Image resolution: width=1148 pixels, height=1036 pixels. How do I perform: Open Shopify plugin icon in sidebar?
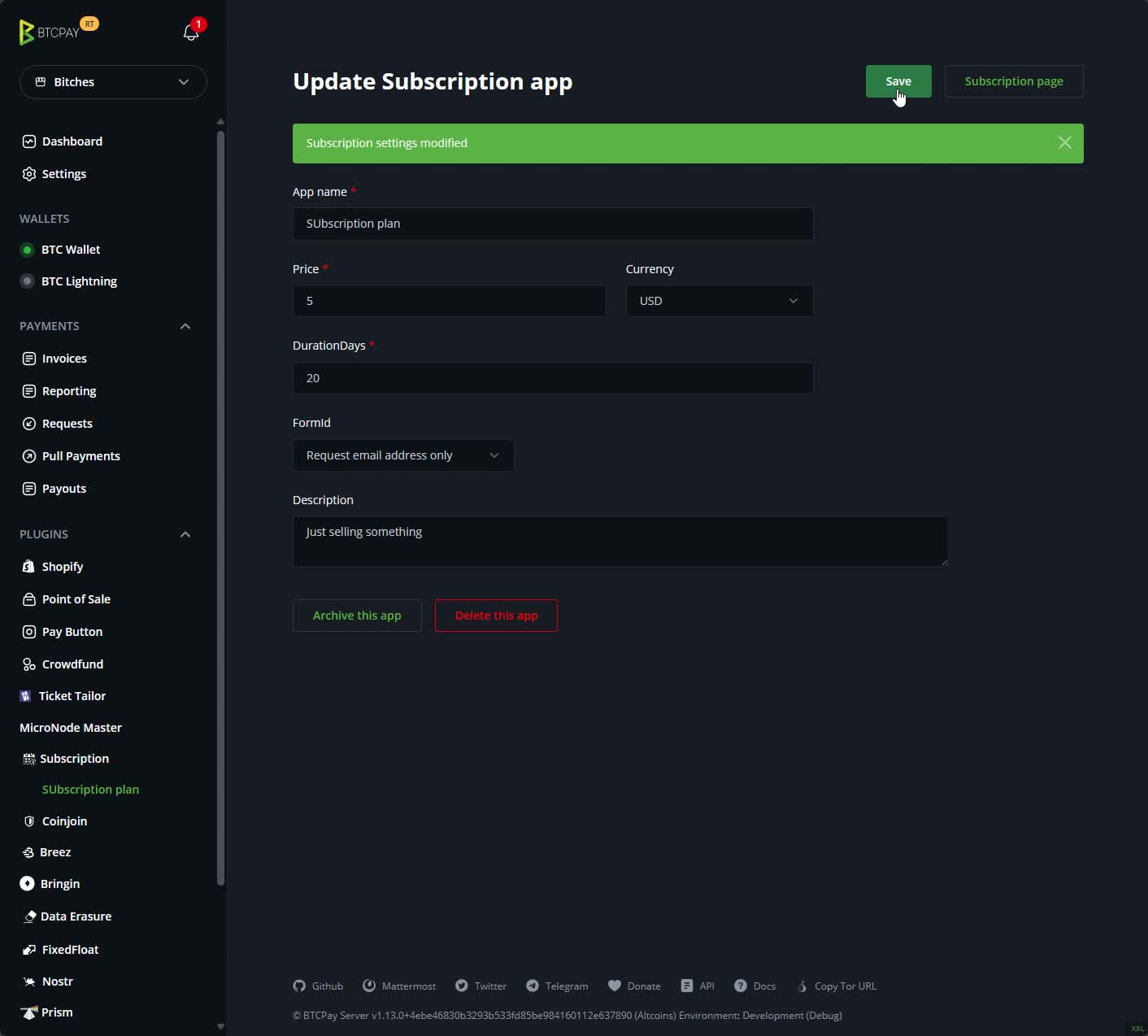click(29, 567)
